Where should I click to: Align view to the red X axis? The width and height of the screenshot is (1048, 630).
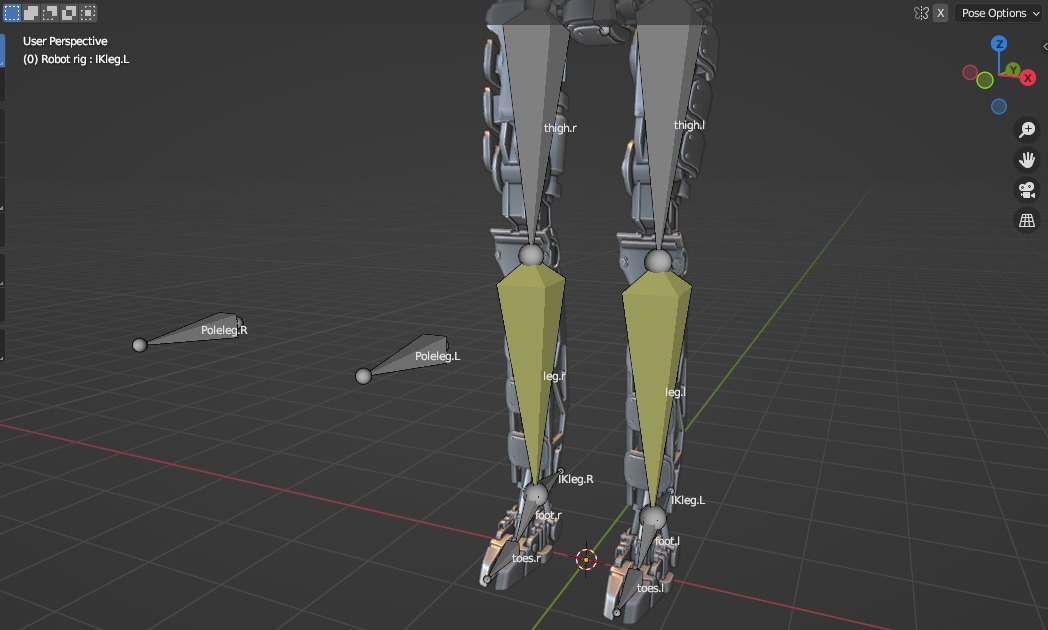click(1028, 77)
